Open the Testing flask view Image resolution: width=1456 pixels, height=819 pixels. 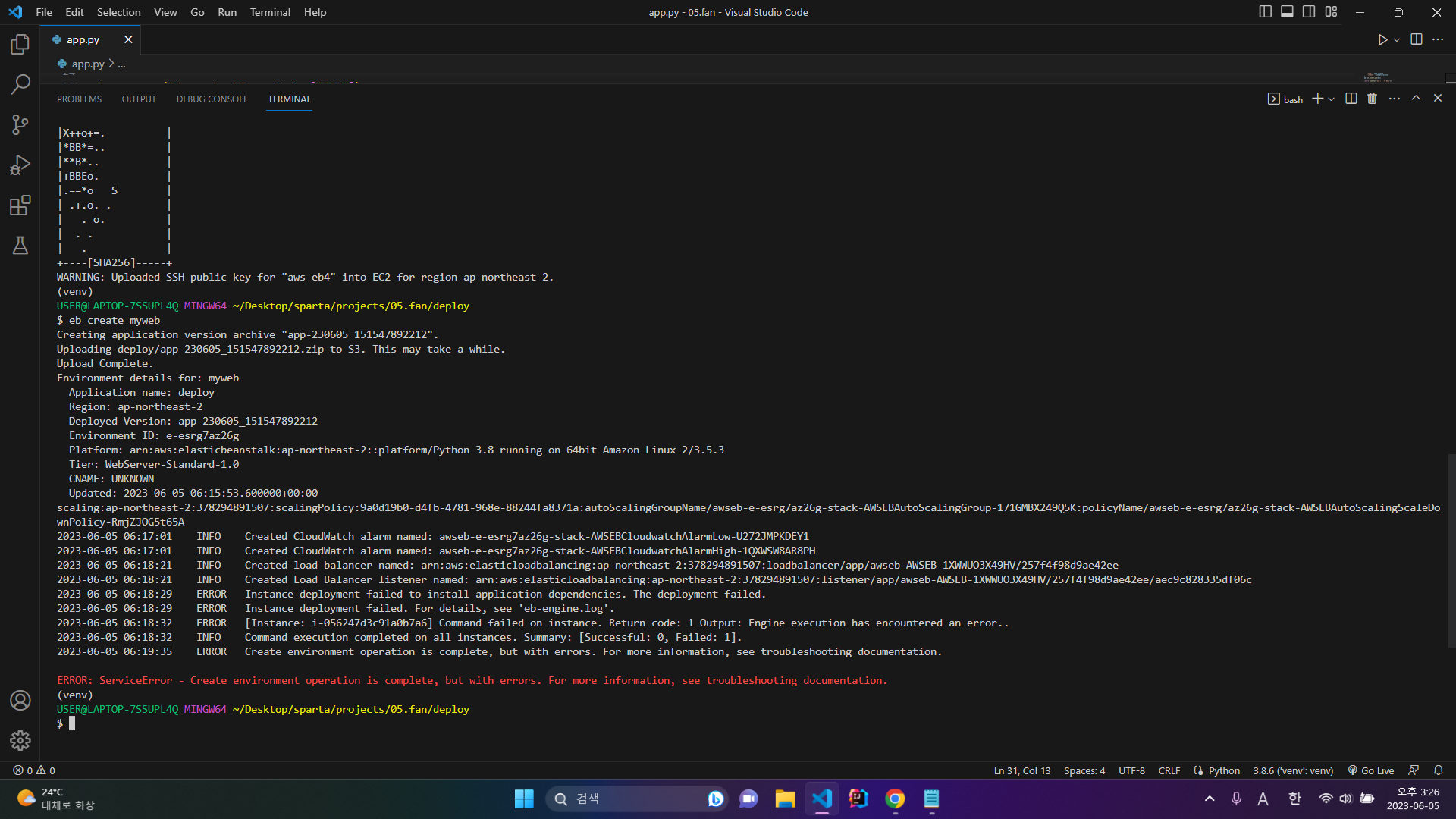point(20,245)
